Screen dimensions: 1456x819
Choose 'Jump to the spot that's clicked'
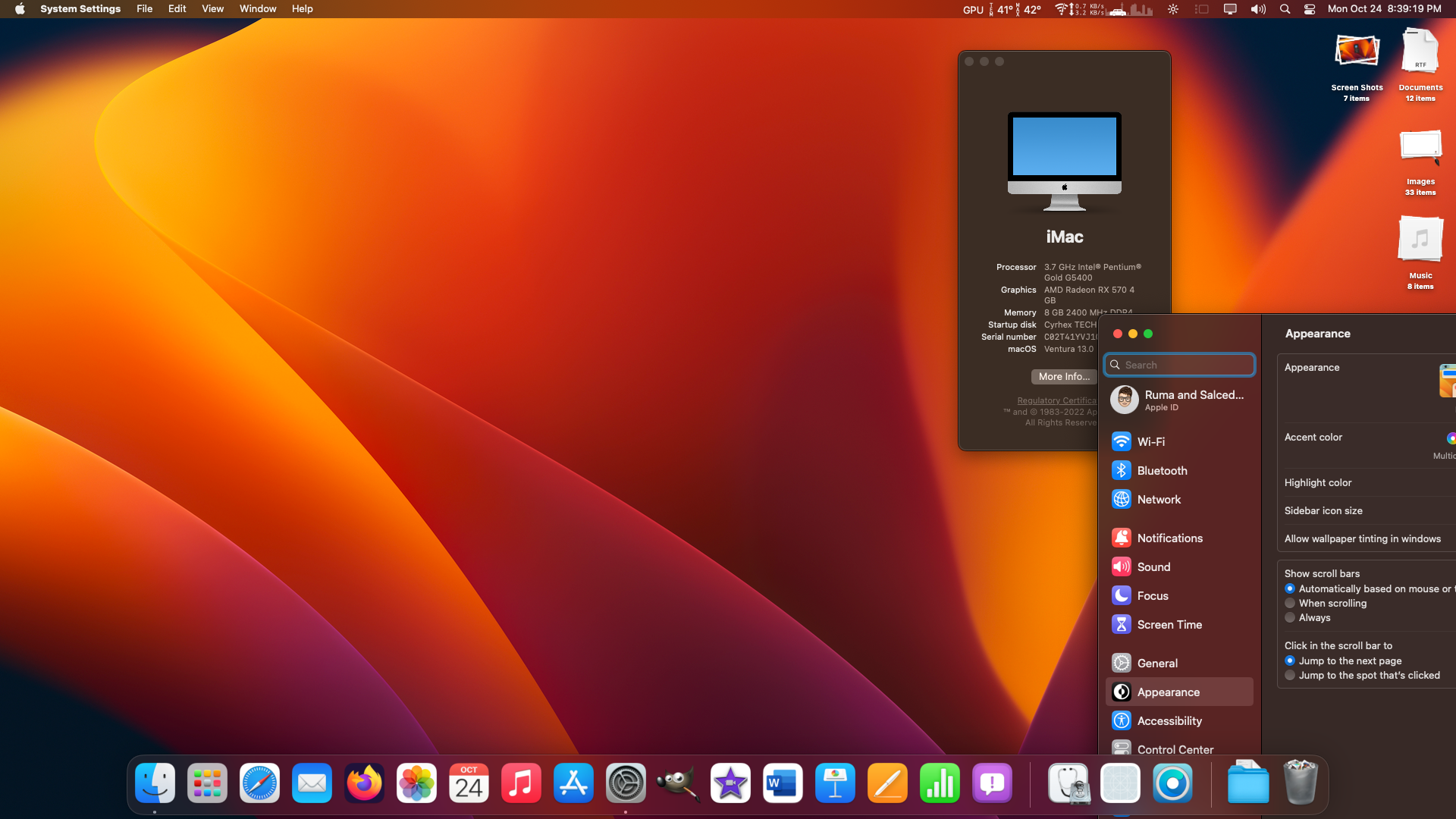point(1290,676)
